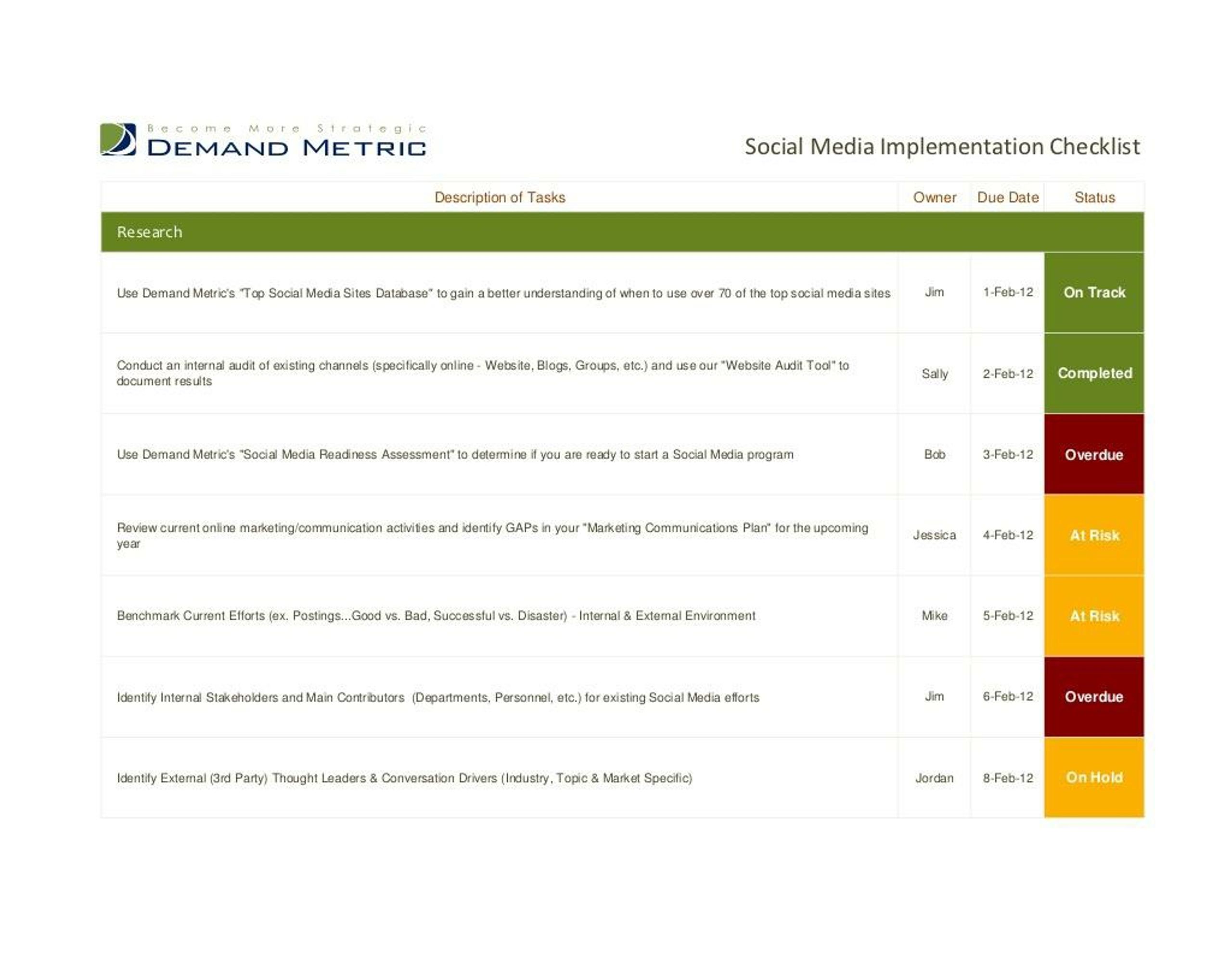Click the Description of Tasks column header

click(500, 197)
